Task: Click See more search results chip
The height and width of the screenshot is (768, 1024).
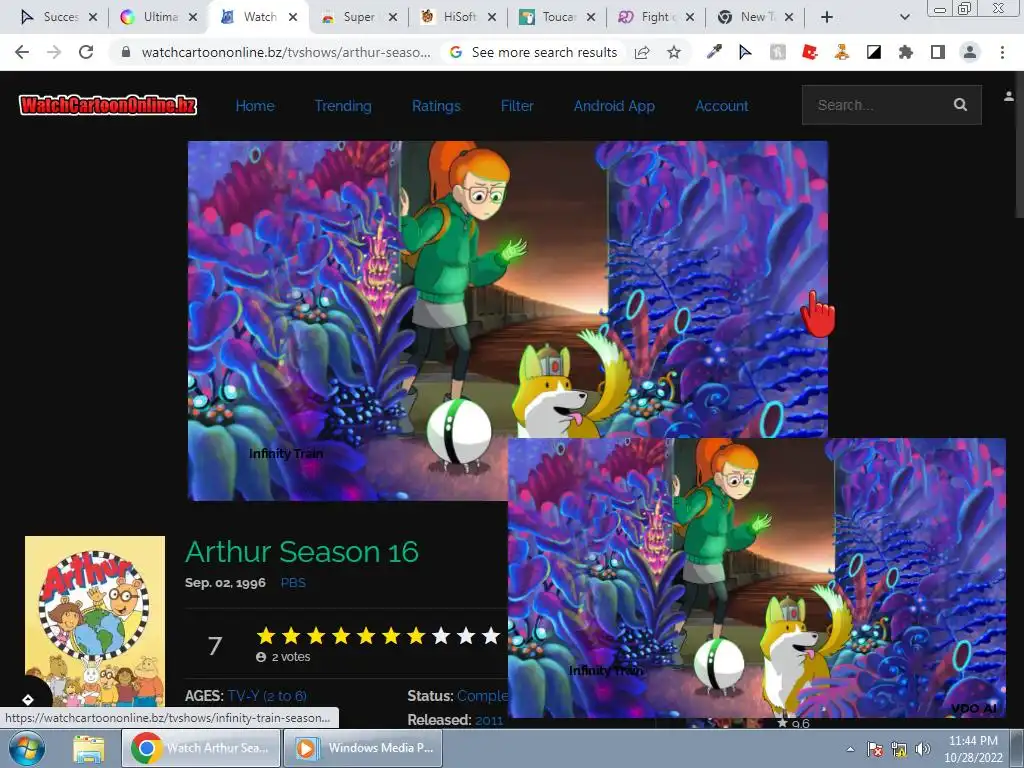Action: click(x=534, y=52)
